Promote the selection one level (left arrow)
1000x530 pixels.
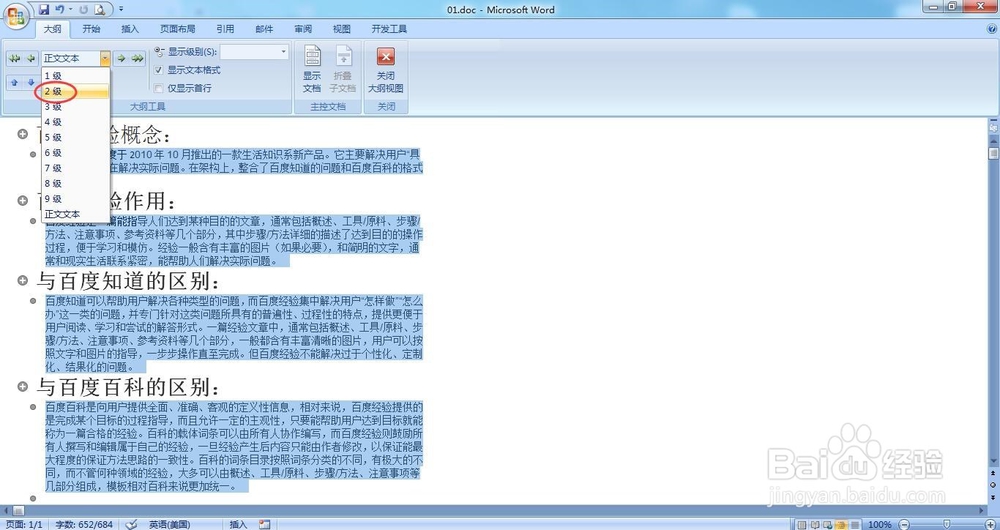pos(31,58)
